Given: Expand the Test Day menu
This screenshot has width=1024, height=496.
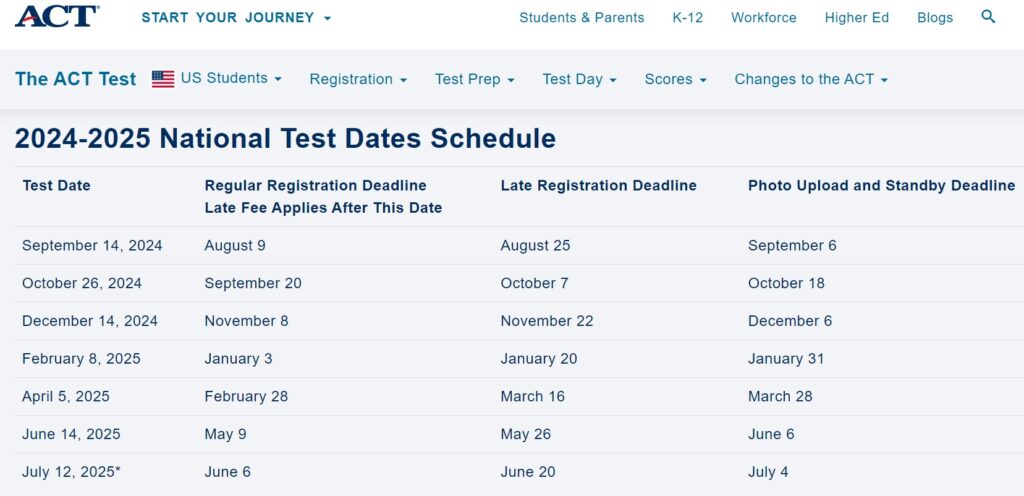Looking at the screenshot, I should tap(579, 79).
